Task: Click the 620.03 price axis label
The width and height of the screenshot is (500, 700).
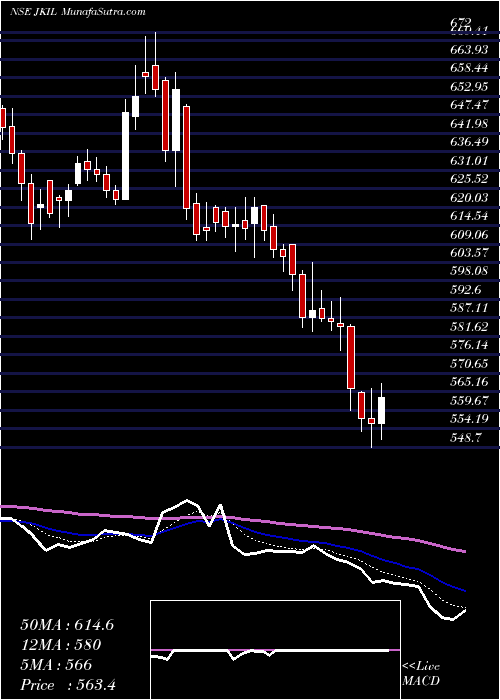Action: click(469, 197)
